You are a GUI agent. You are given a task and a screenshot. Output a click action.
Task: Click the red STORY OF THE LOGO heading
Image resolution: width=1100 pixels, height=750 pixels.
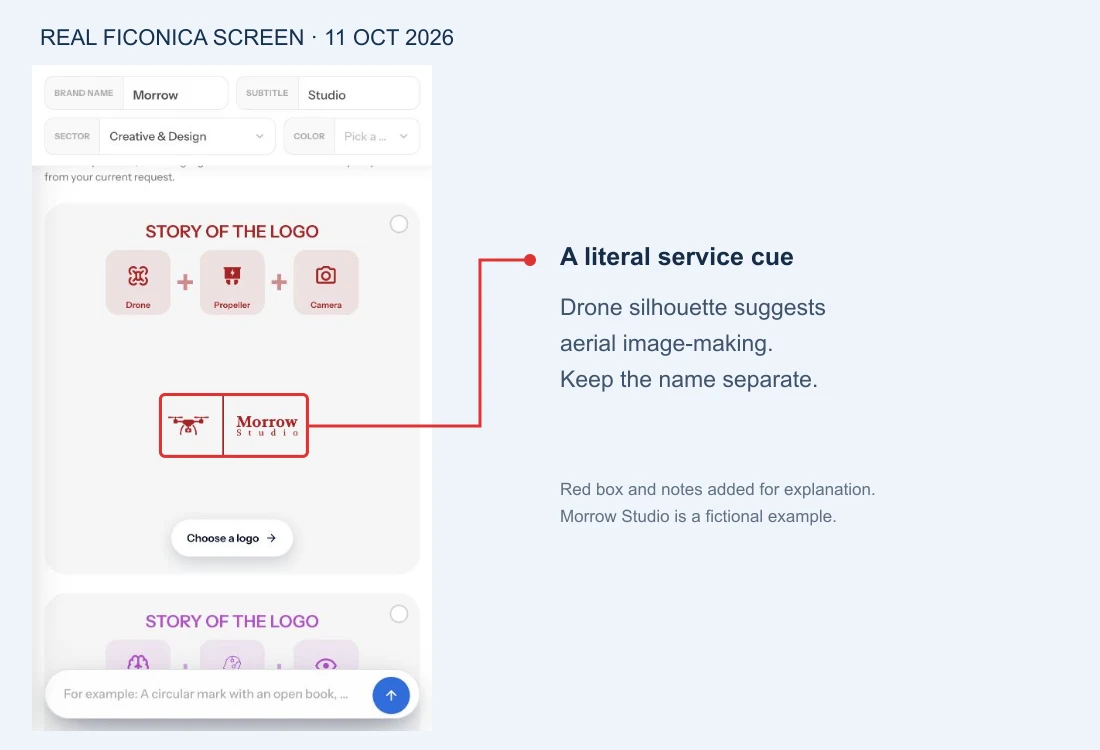tap(232, 232)
